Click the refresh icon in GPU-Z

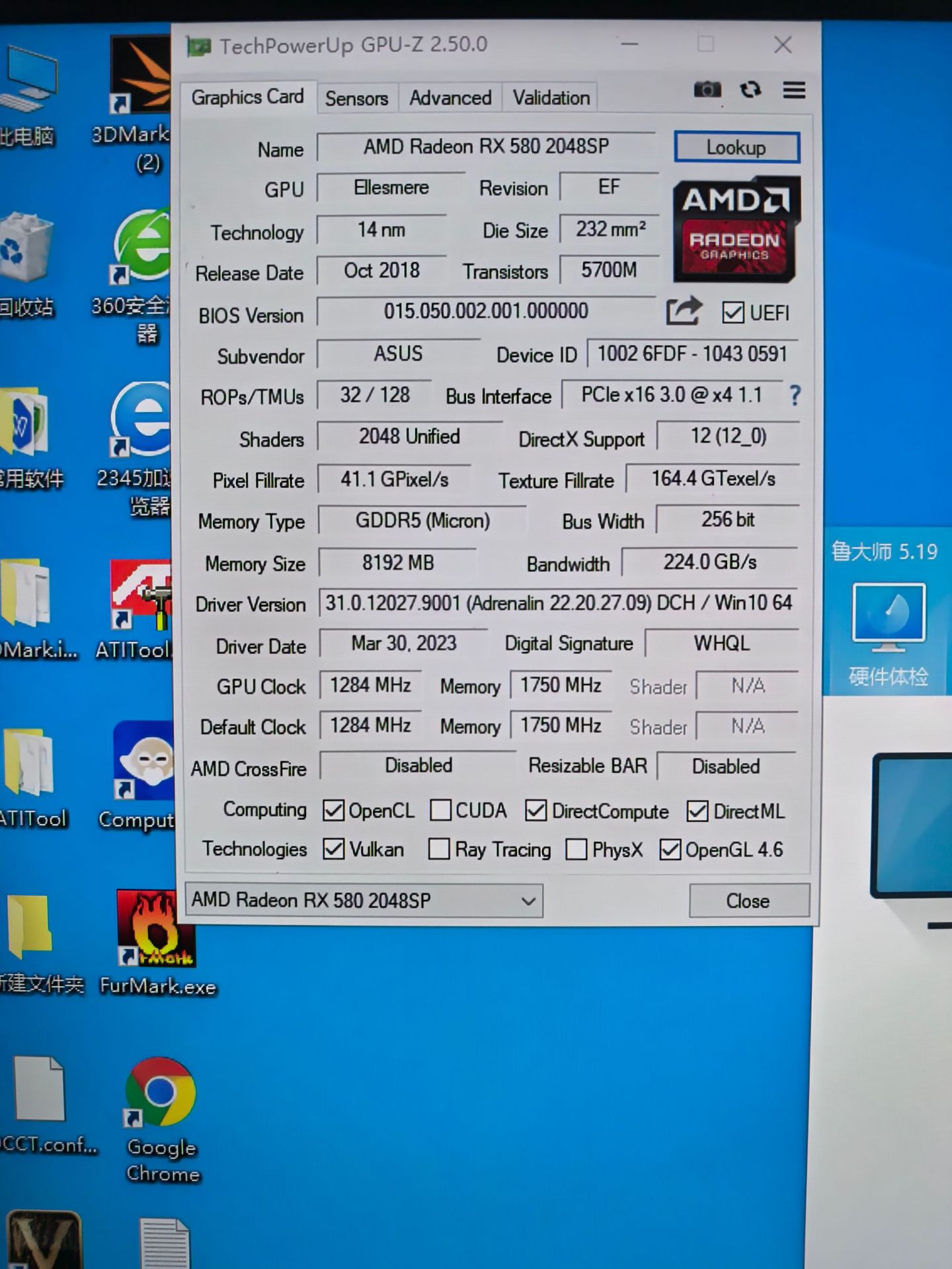(x=750, y=89)
